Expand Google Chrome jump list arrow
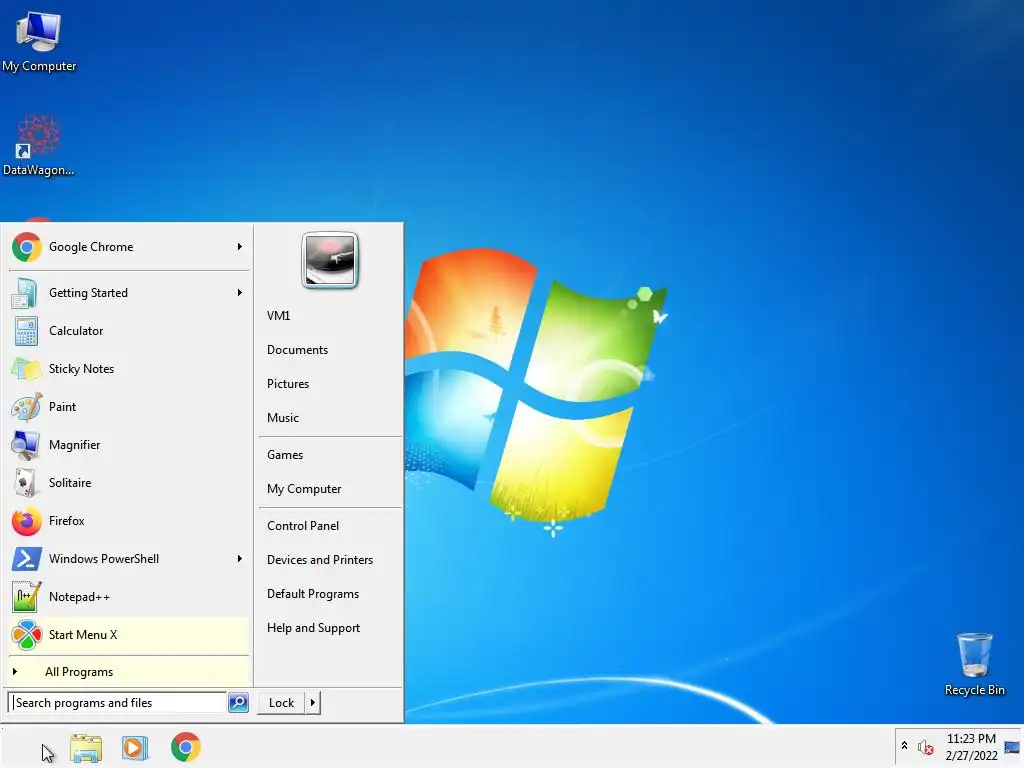Image resolution: width=1024 pixels, height=768 pixels. [x=240, y=247]
